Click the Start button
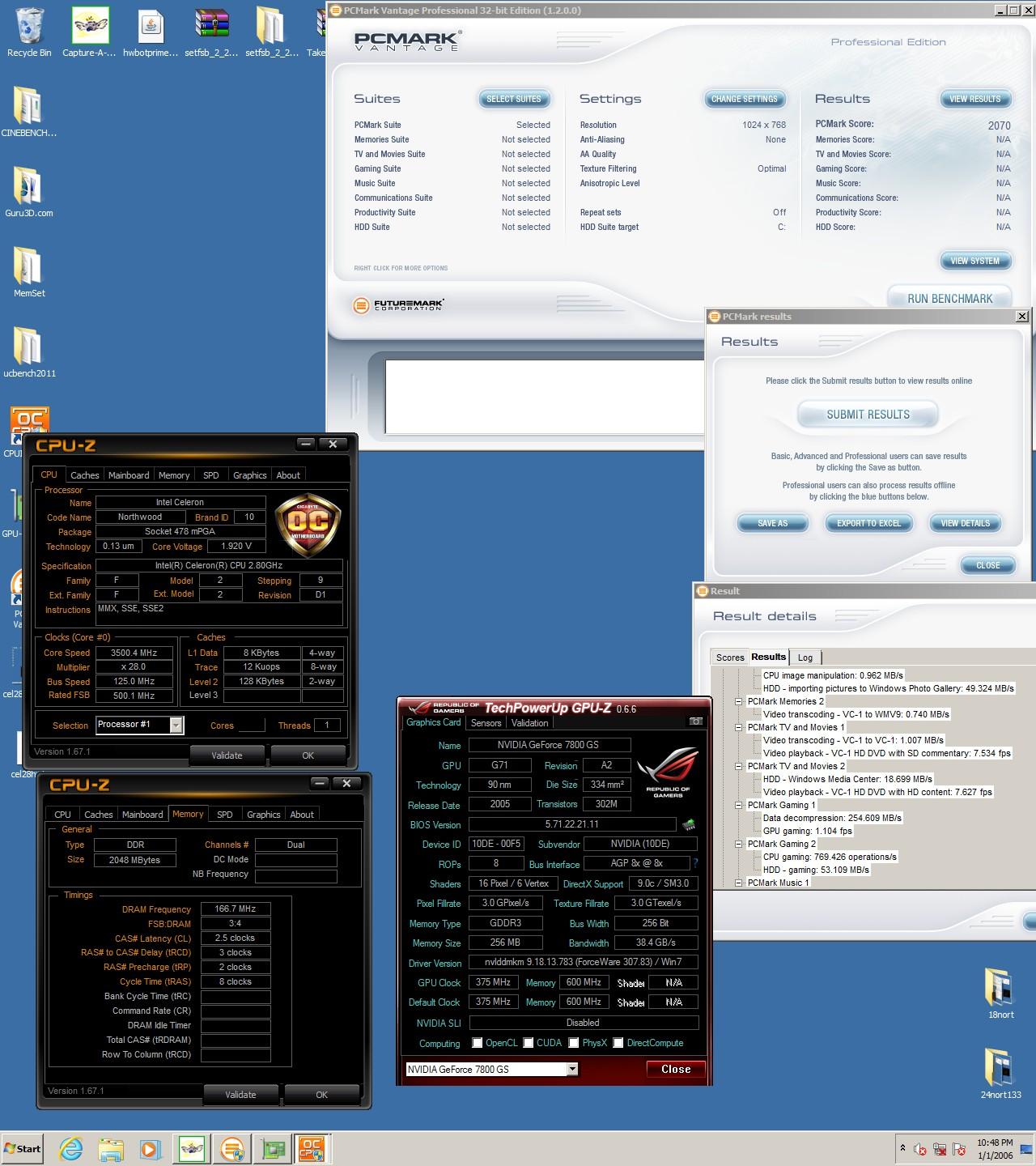The width and height of the screenshot is (1036, 1166). pos(23,1149)
